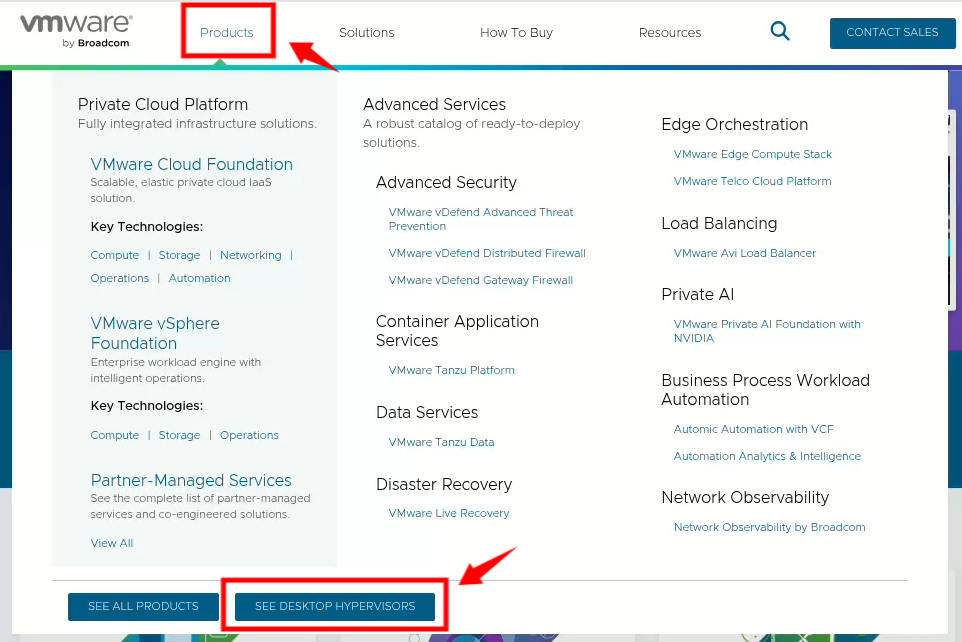This screenshot has height=642, width=962.
Task: Open the Resources menu
Action: (669, 33)
